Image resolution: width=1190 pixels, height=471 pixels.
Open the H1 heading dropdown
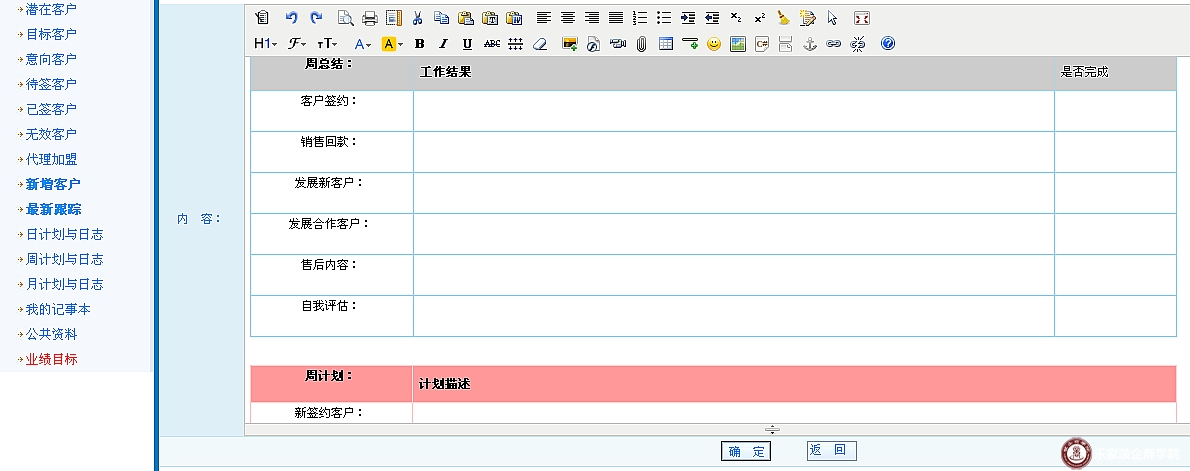point(265,44)
